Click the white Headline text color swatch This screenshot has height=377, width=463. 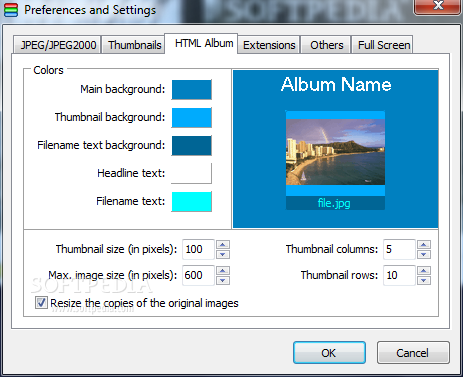(x=192, y=173)
